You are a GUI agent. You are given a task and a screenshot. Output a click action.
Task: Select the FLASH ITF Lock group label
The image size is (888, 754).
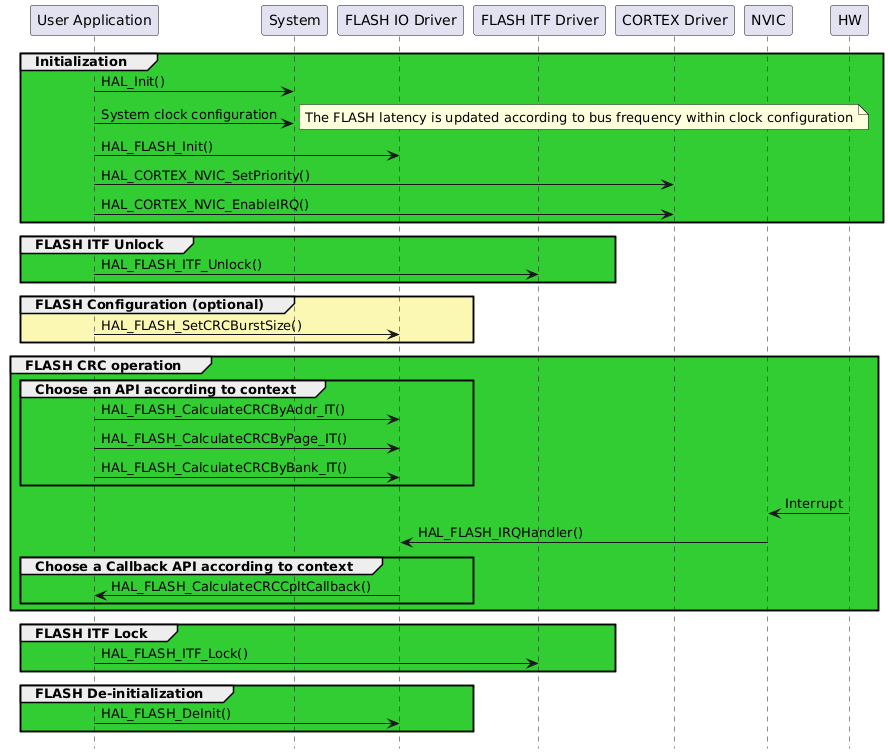[x=91, y=633]
